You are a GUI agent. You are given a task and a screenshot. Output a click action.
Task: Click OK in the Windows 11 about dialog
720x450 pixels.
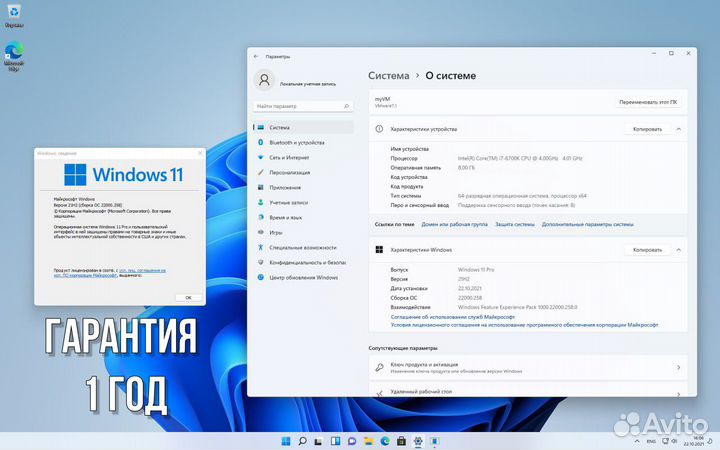(188, 298)
